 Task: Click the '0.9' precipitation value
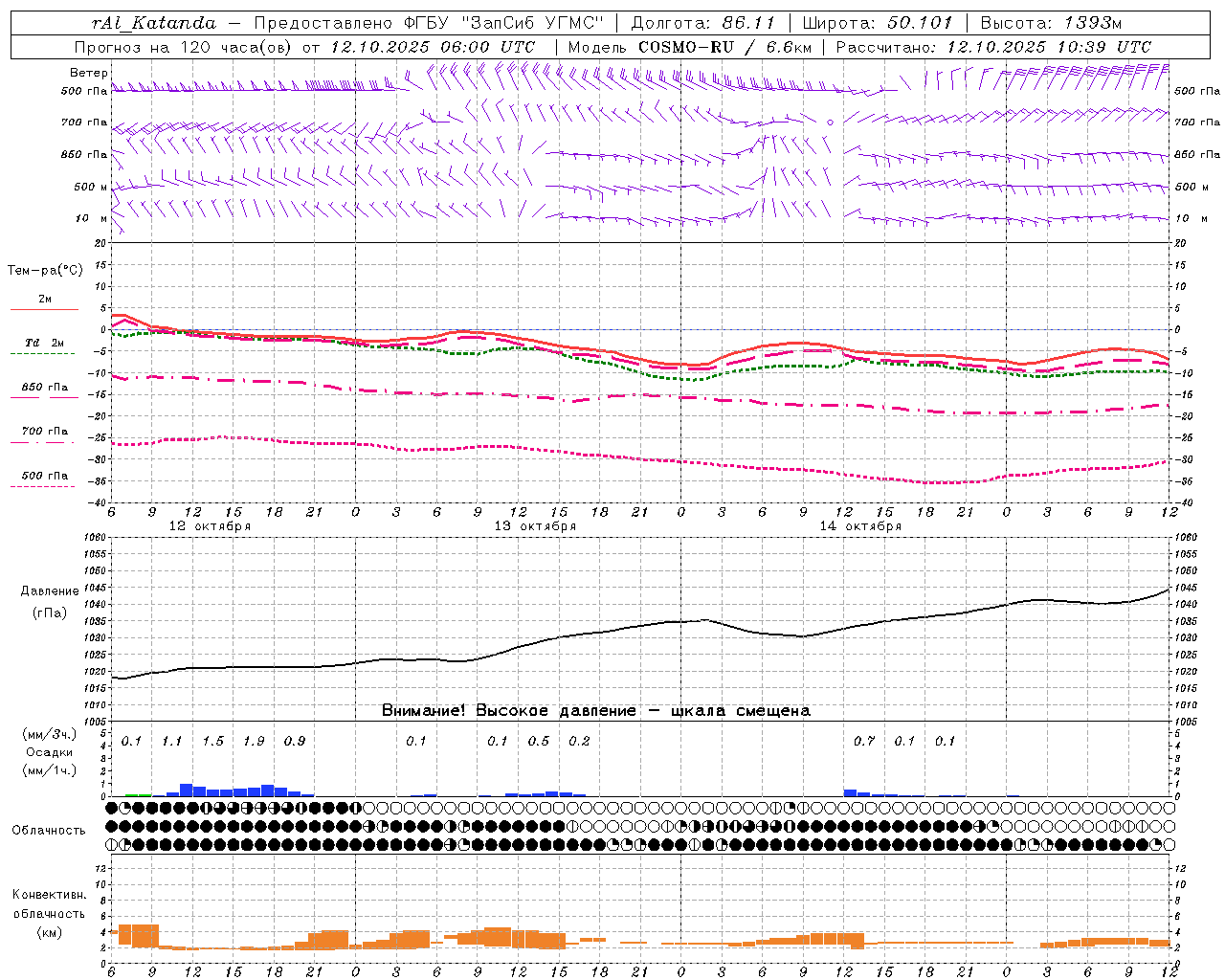click(295, 742)
